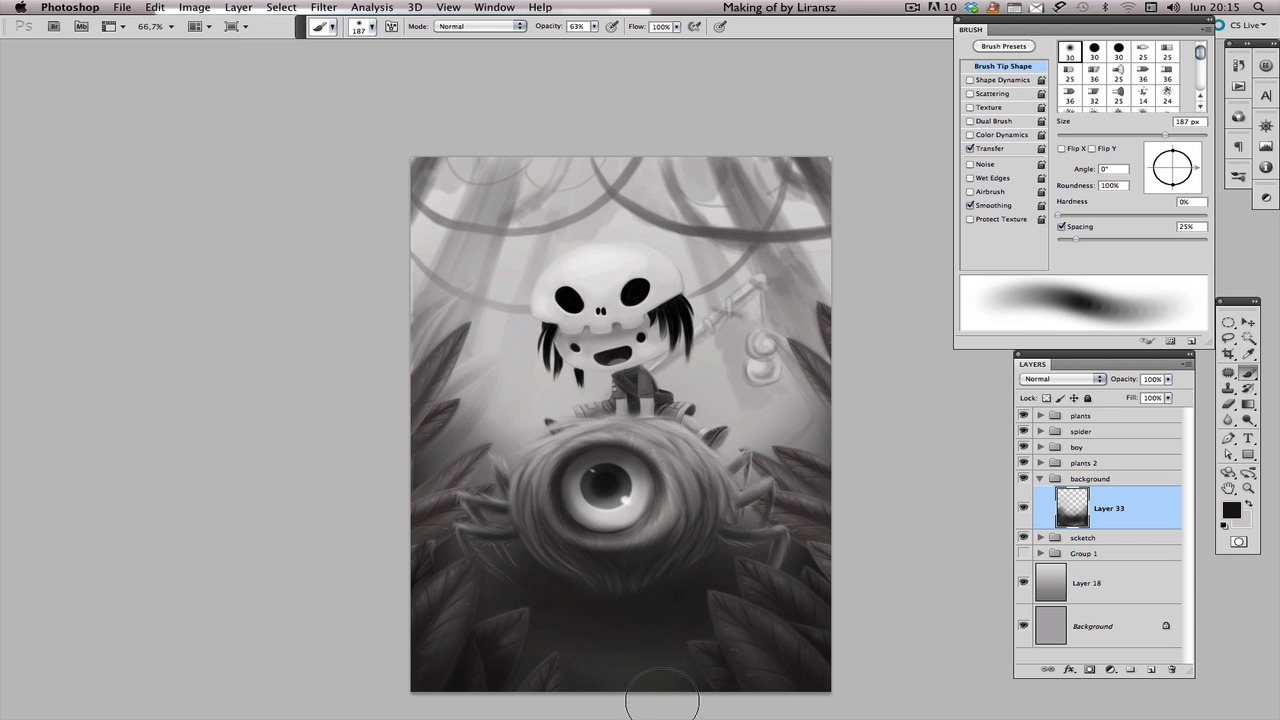The height and width of the screenshot is (720, 1280).
Task: Click tablet pressure for opacity icon
Action: tap(612, 26)
